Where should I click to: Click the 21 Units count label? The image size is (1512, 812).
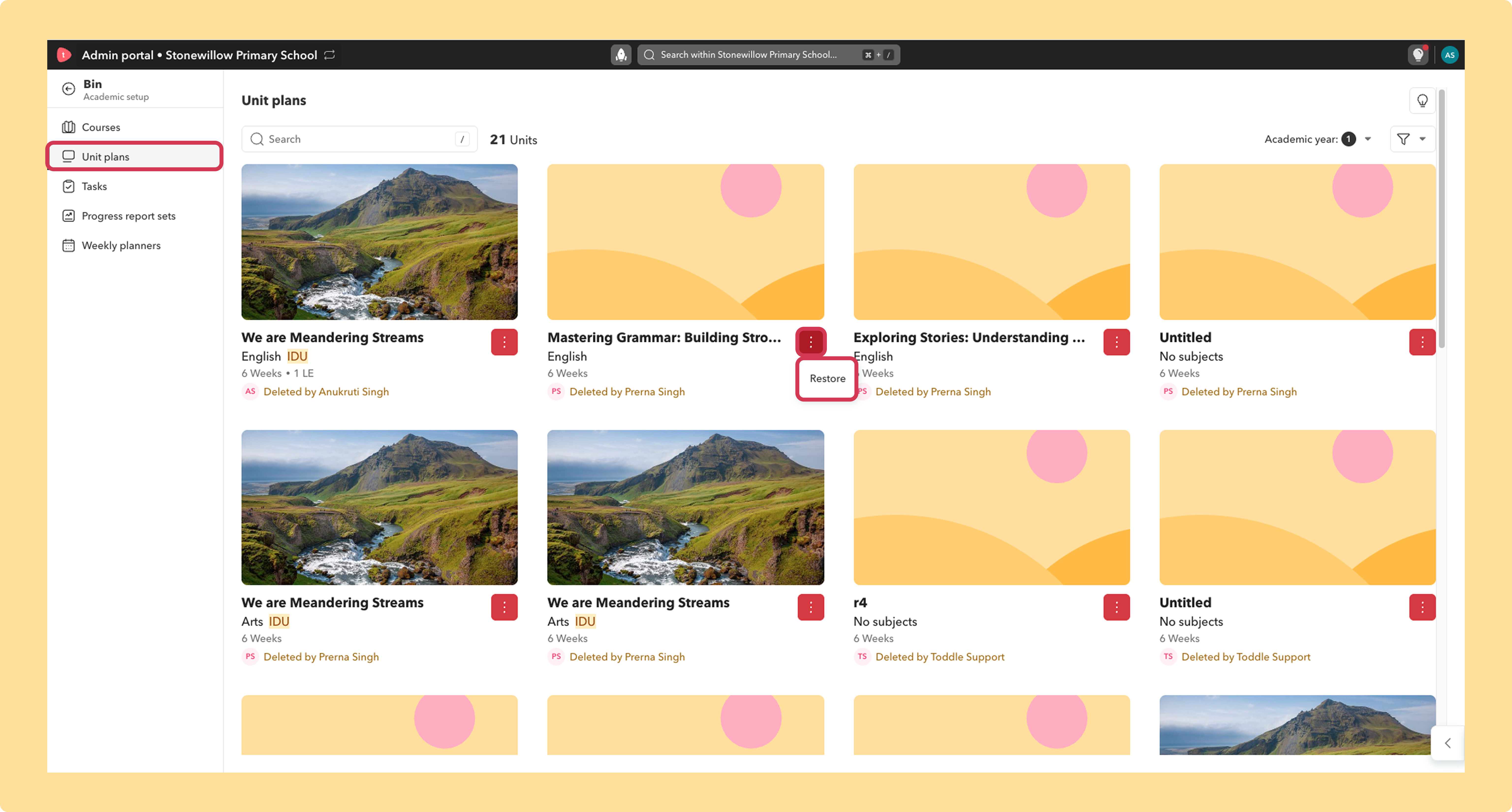tap(514, 140)
